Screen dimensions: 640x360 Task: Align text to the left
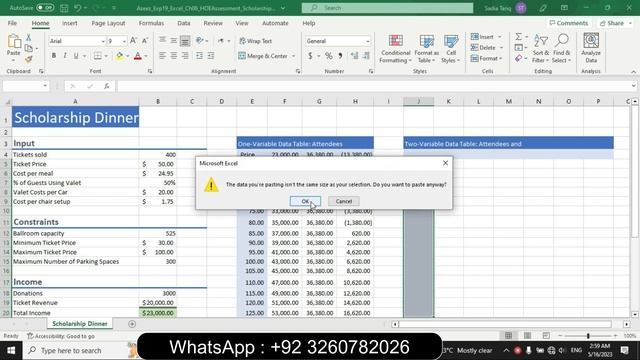tap(162, 56)
